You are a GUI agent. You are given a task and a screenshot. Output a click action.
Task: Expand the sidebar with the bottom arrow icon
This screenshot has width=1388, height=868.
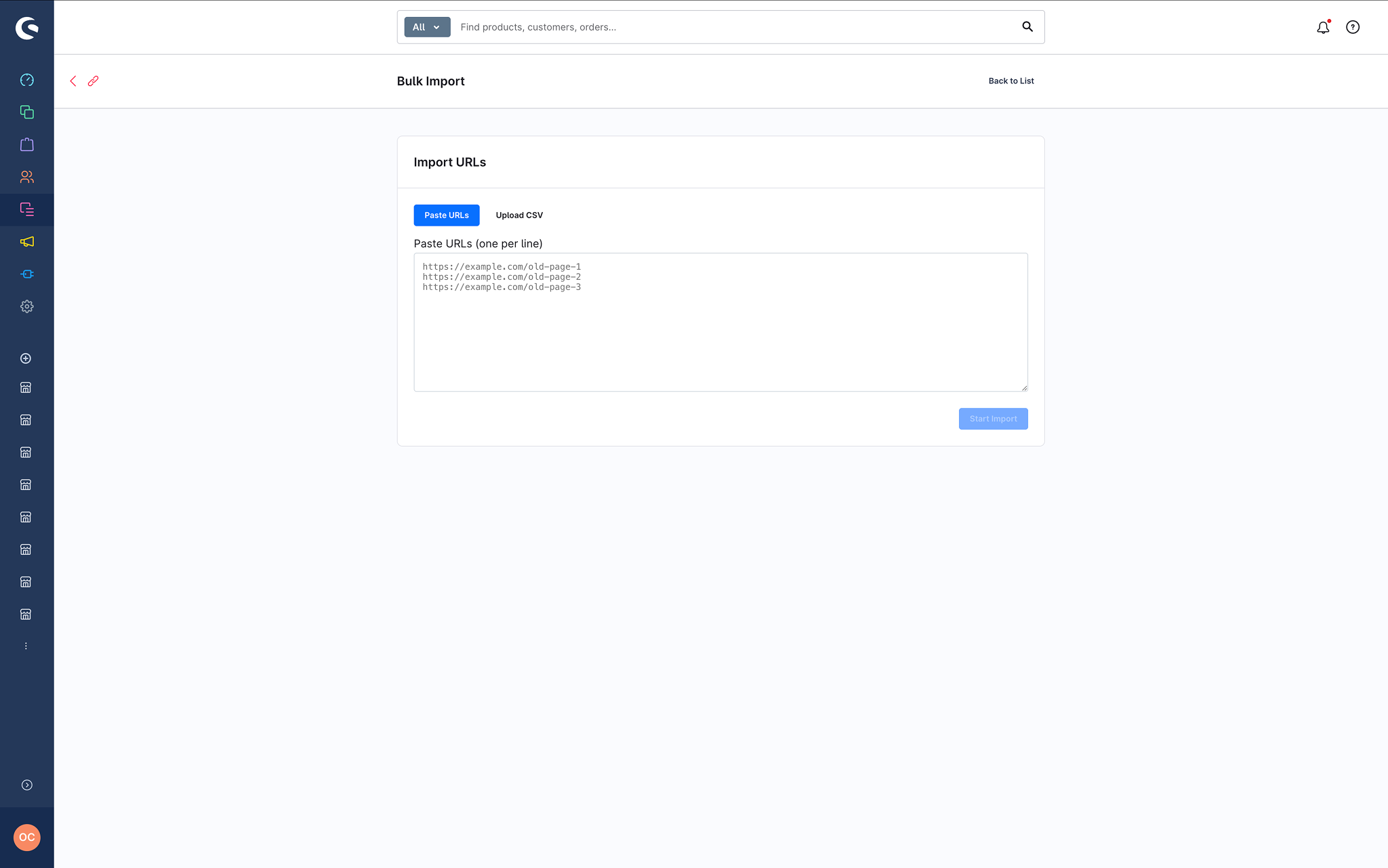(27, 785)
